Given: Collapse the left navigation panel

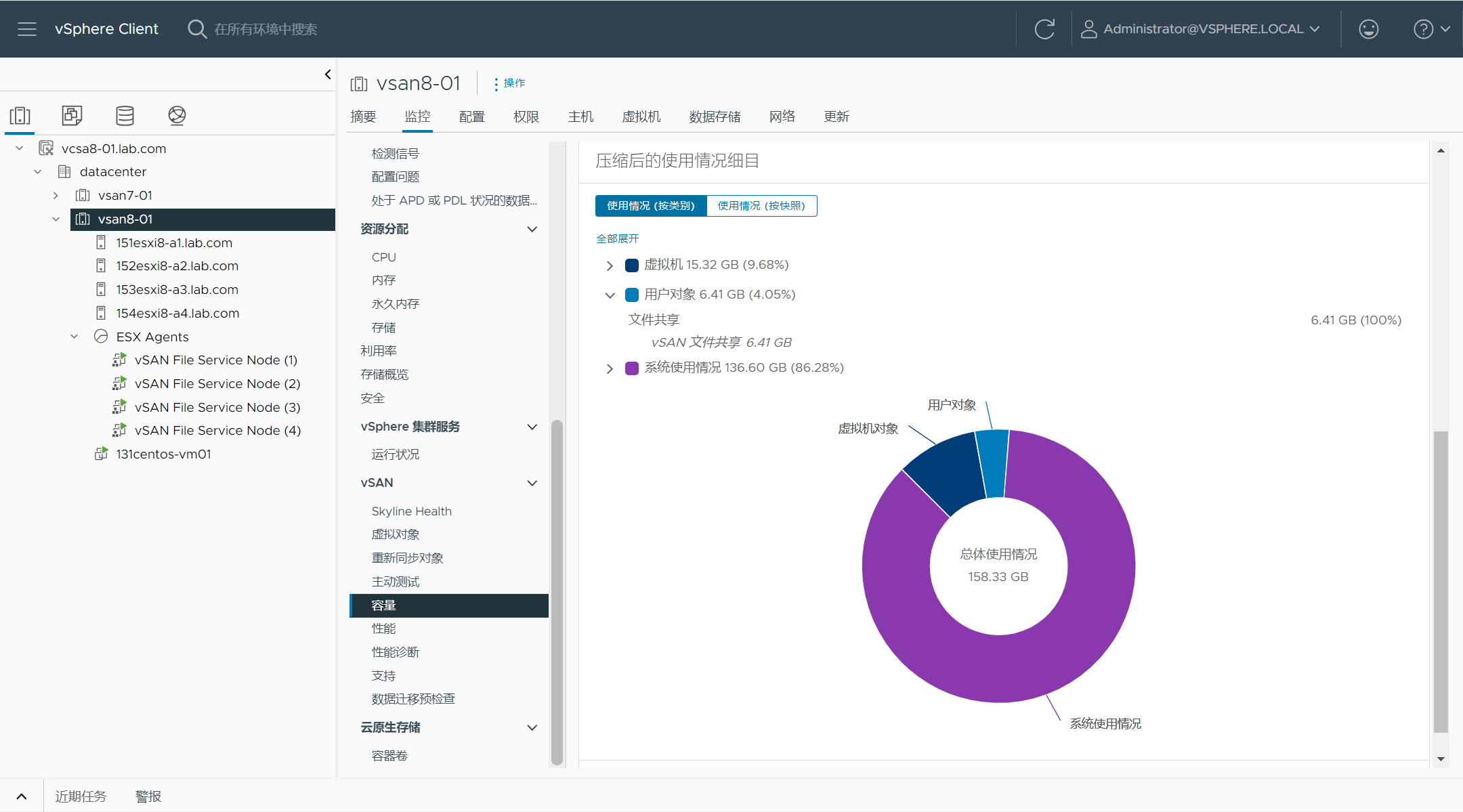Looking at the screenshot, I should (x=328, y=74).
